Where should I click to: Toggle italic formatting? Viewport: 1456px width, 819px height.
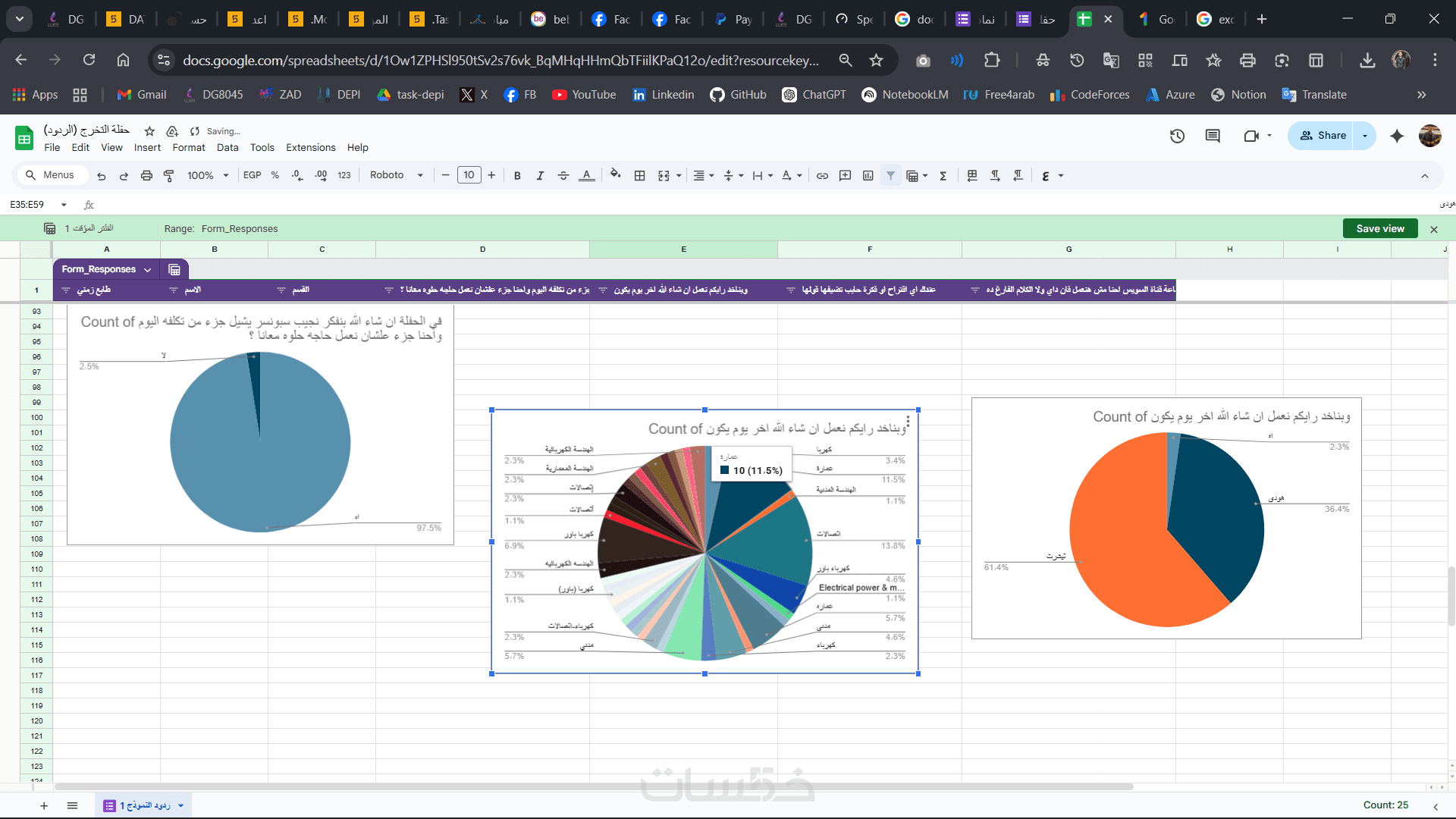click(540, 176)
